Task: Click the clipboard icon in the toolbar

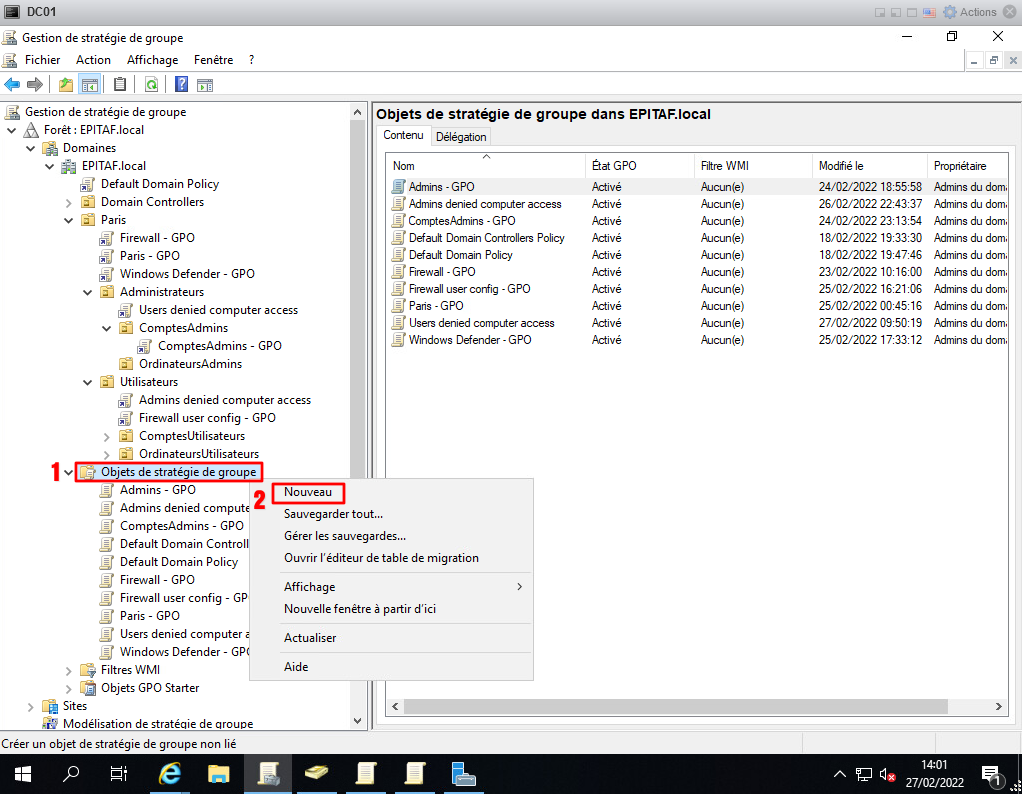Action: pos(120,85)
